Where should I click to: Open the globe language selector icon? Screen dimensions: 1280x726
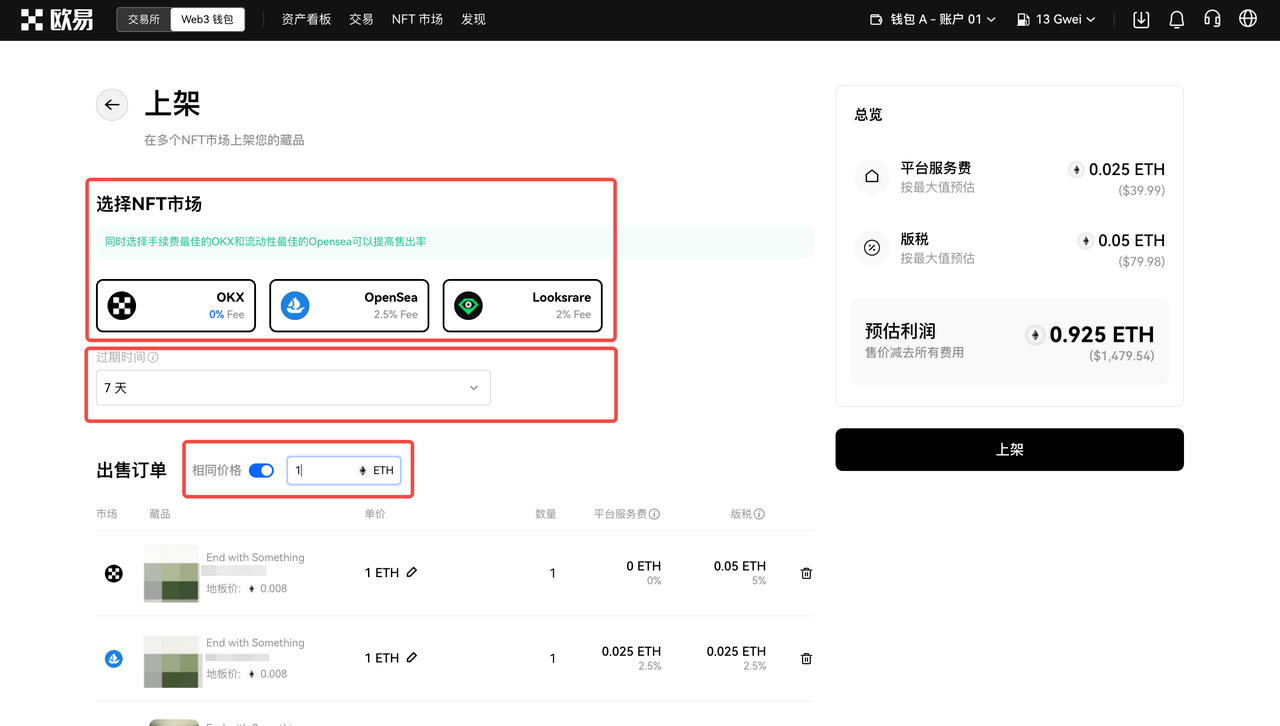pos(1248,19)
